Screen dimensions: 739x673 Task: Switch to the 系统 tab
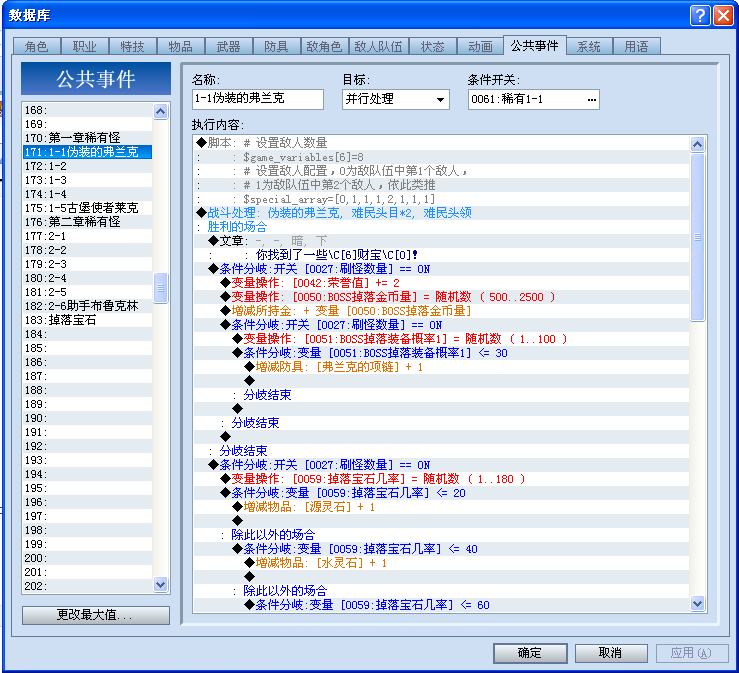(589, 46)
